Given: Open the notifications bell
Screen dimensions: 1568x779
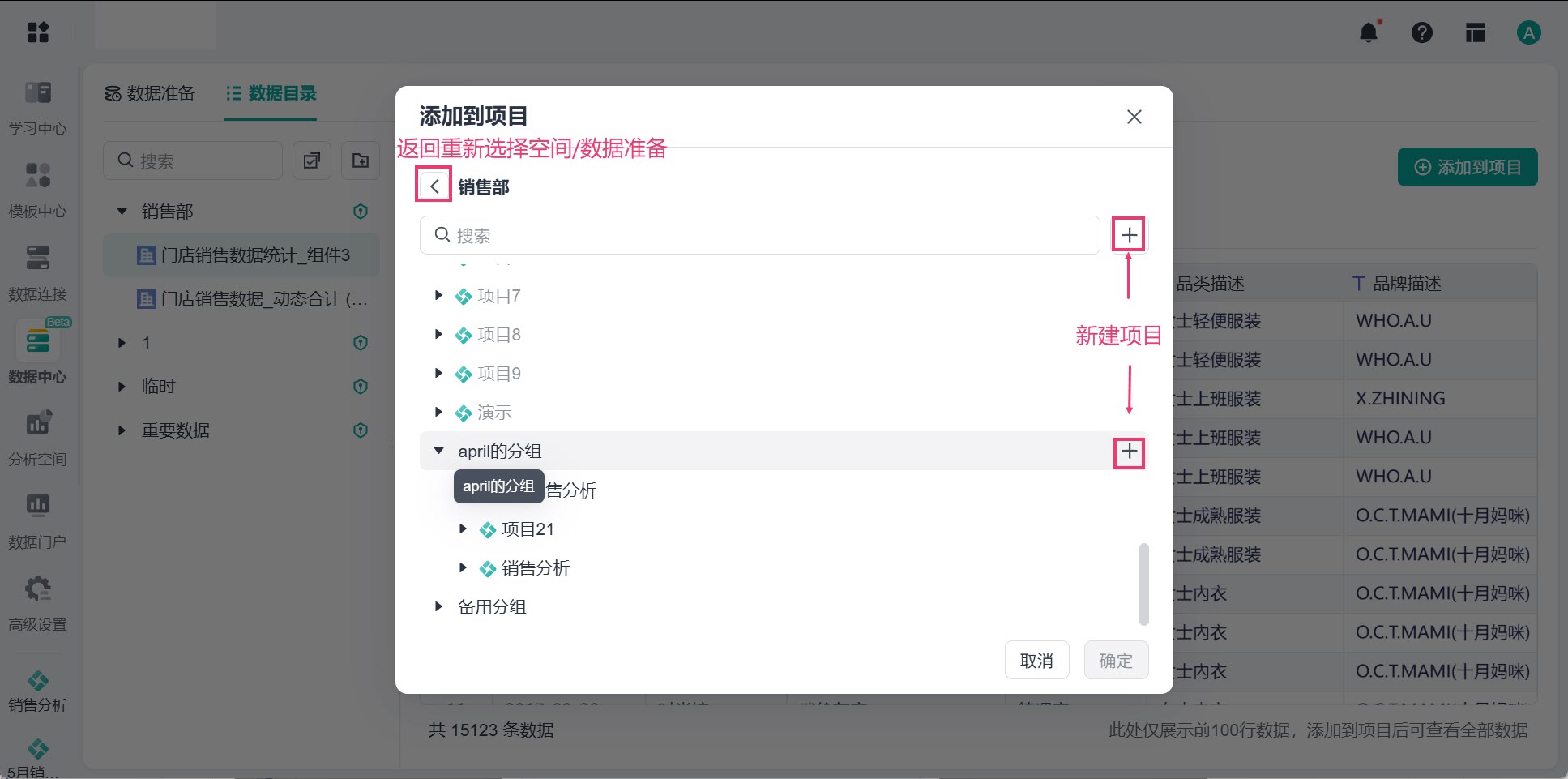Looking at the screenshot, I should click(x=1369, y=32).
